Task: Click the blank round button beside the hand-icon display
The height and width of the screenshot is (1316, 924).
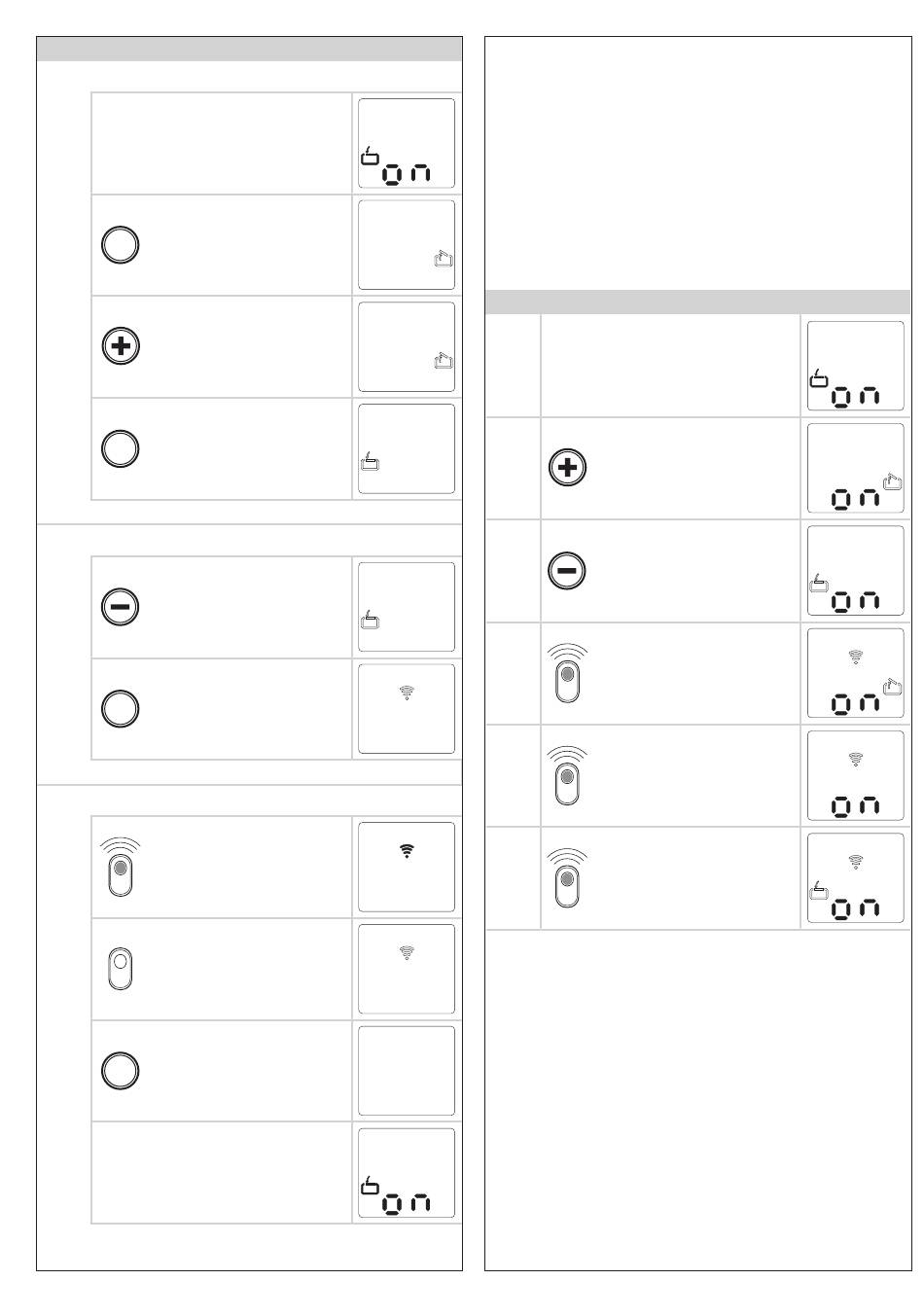Action: coord(121,244)
